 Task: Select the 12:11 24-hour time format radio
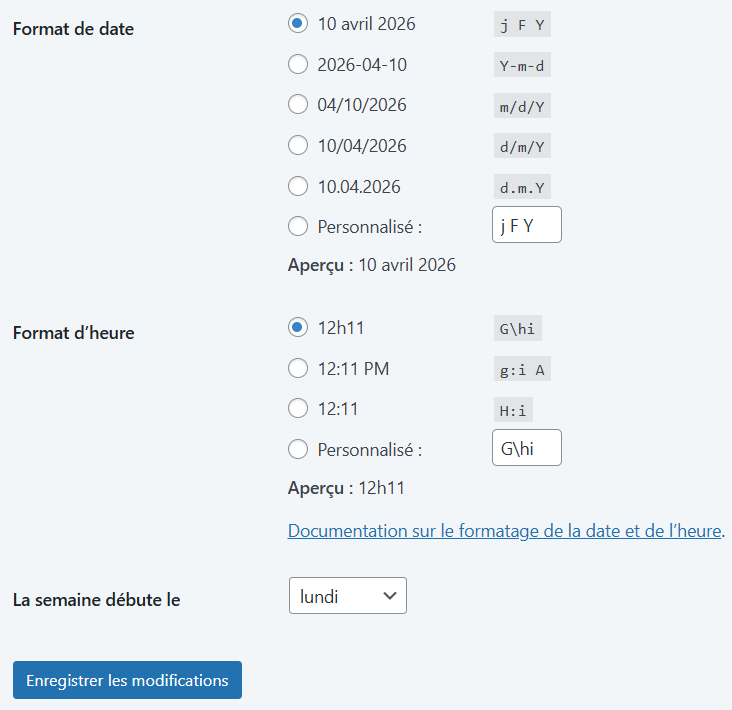tap(297, 409)
